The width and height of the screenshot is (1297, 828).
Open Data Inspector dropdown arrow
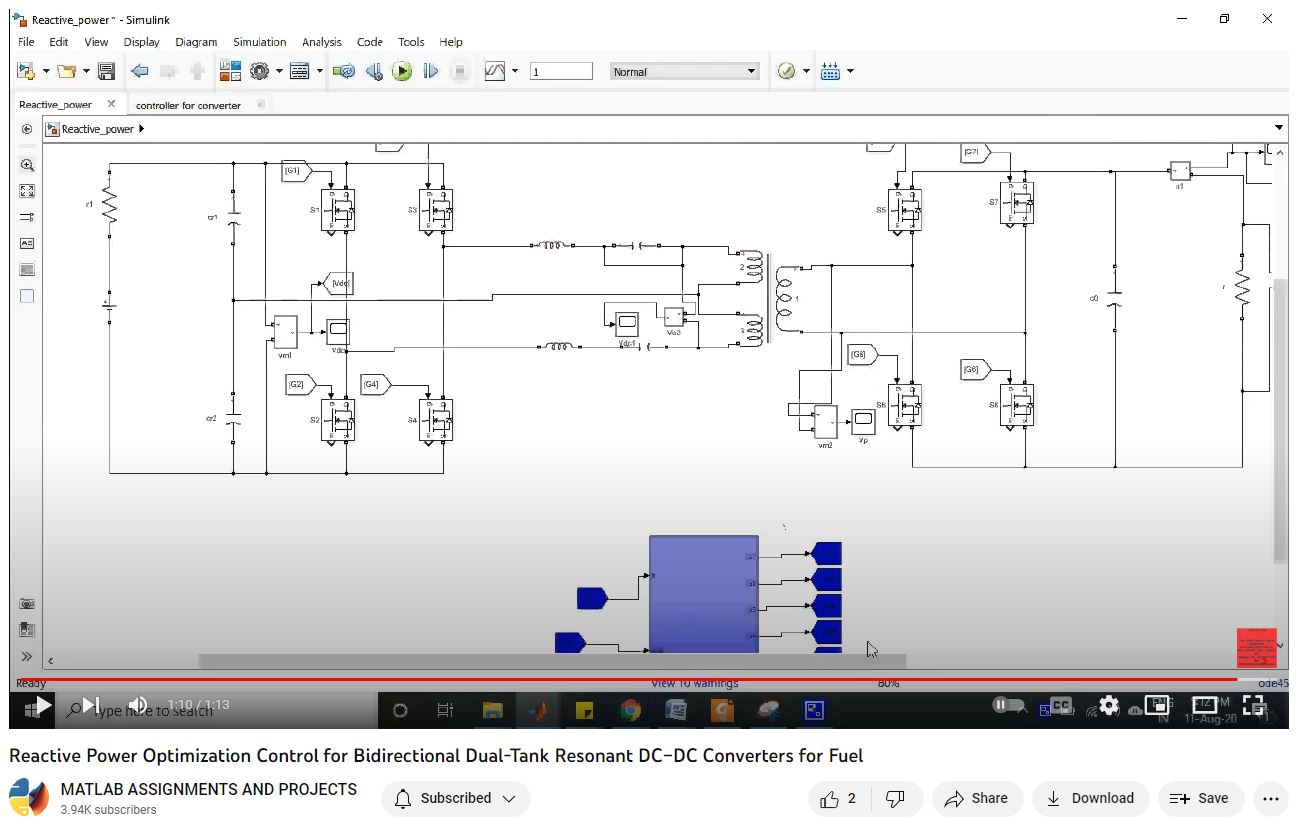515,71
